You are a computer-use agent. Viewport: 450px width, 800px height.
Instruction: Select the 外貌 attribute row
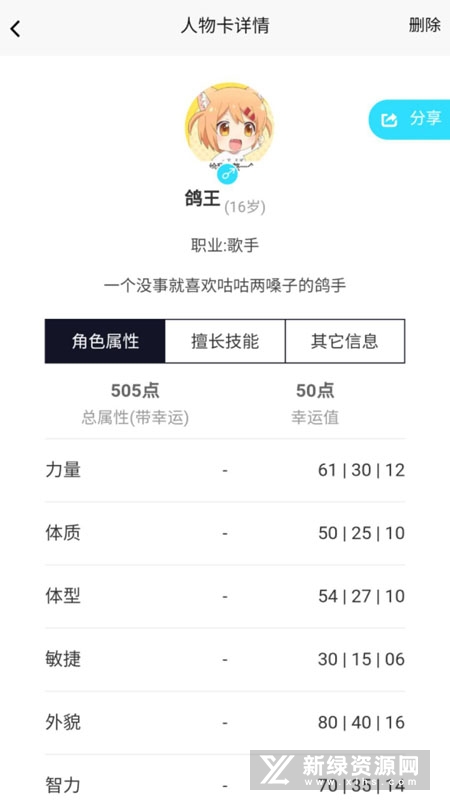coord(225,722)
